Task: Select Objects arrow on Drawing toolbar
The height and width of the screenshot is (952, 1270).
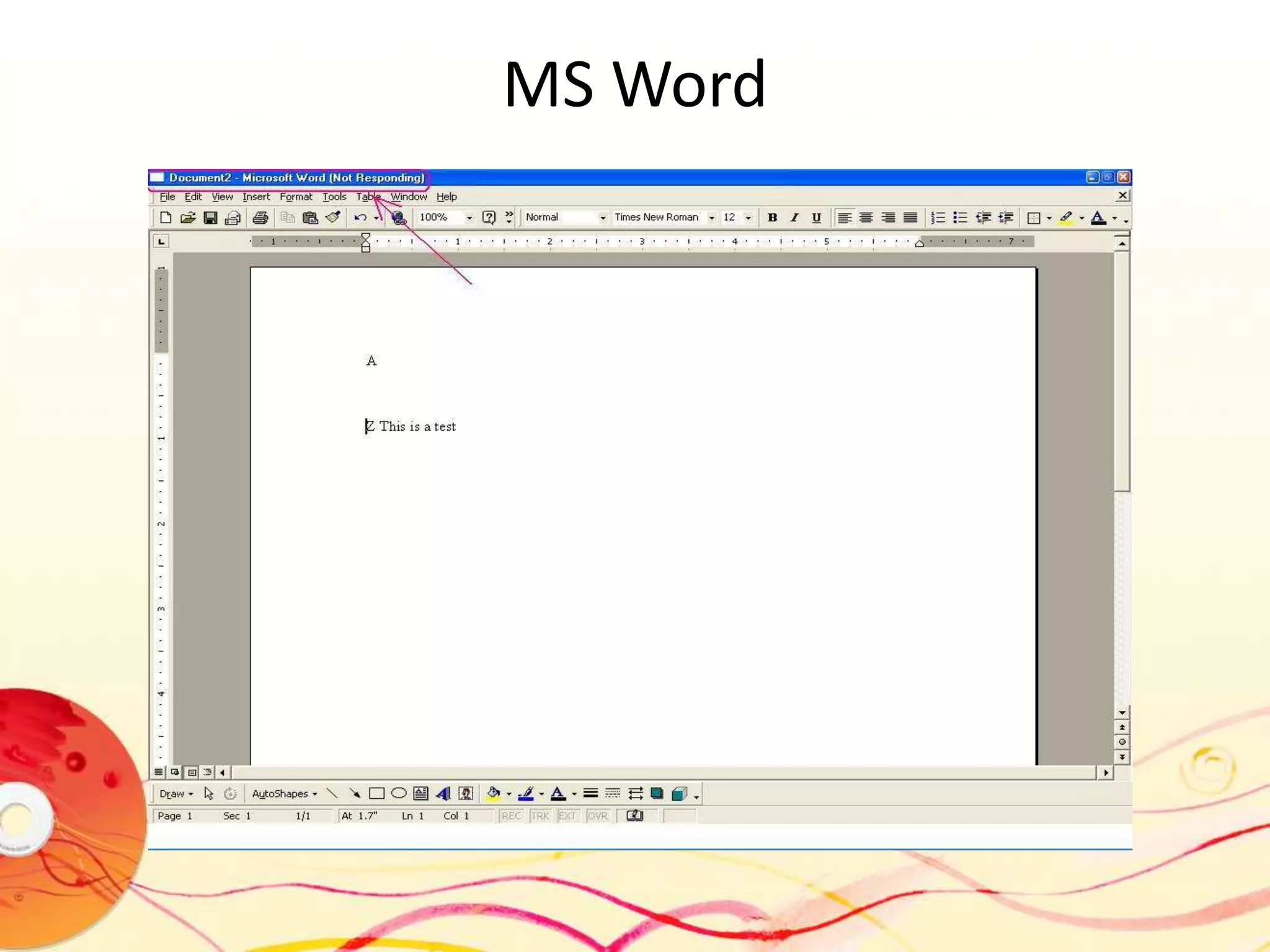Action: [208, 793]
